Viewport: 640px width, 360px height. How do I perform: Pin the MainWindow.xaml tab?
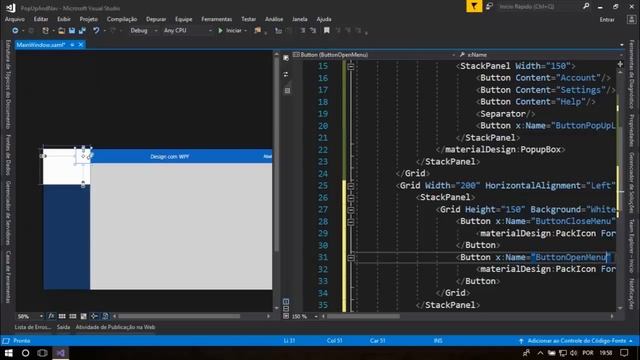pos(72,45)
